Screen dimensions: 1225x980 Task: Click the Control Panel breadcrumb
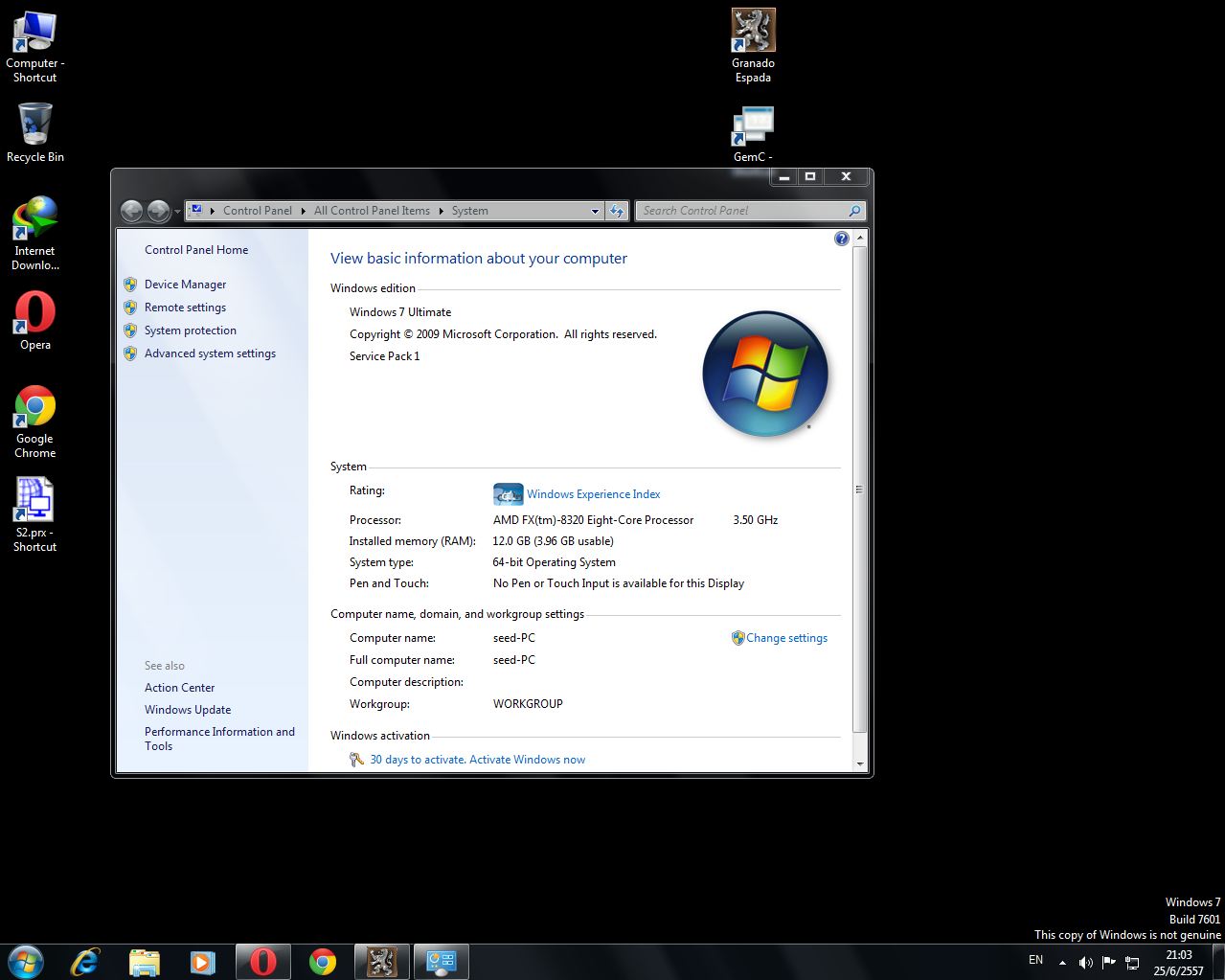(258, 211)
